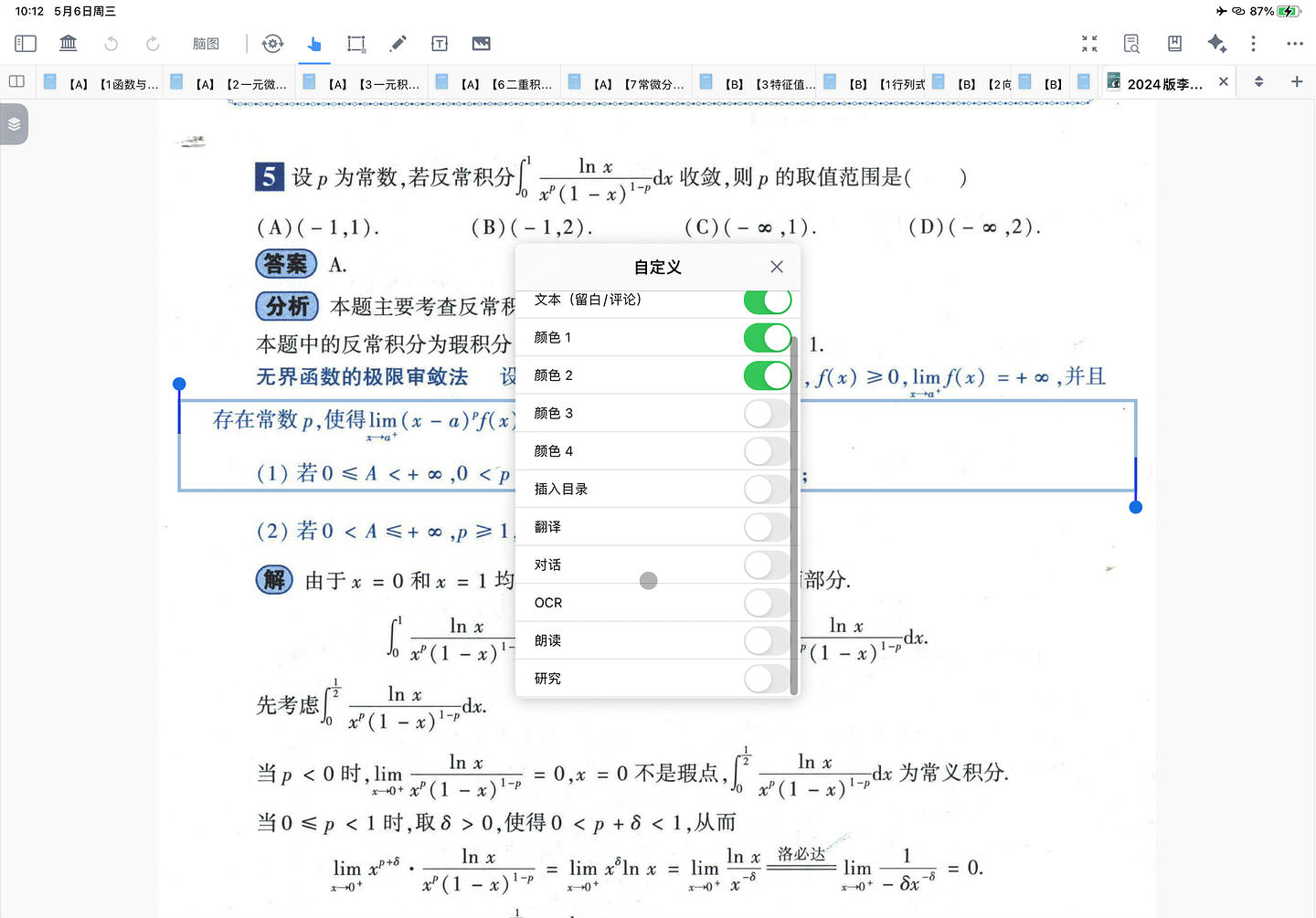Switch to 【A】【6二重积... tab
1316x918 pixels.
(493, 83)
